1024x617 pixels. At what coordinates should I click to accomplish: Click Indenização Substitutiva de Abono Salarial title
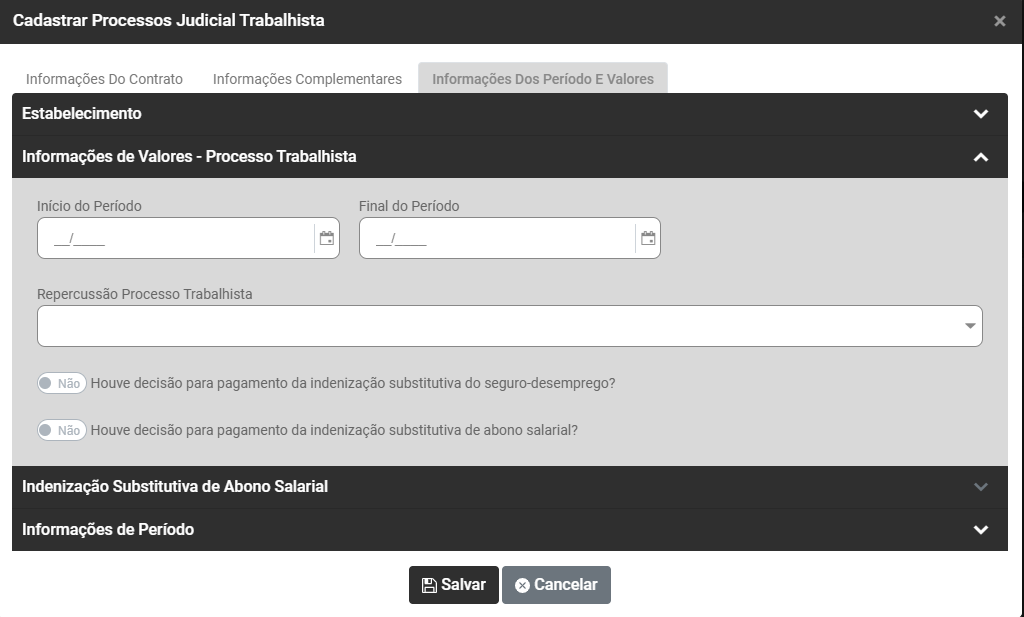coord(175,487)
